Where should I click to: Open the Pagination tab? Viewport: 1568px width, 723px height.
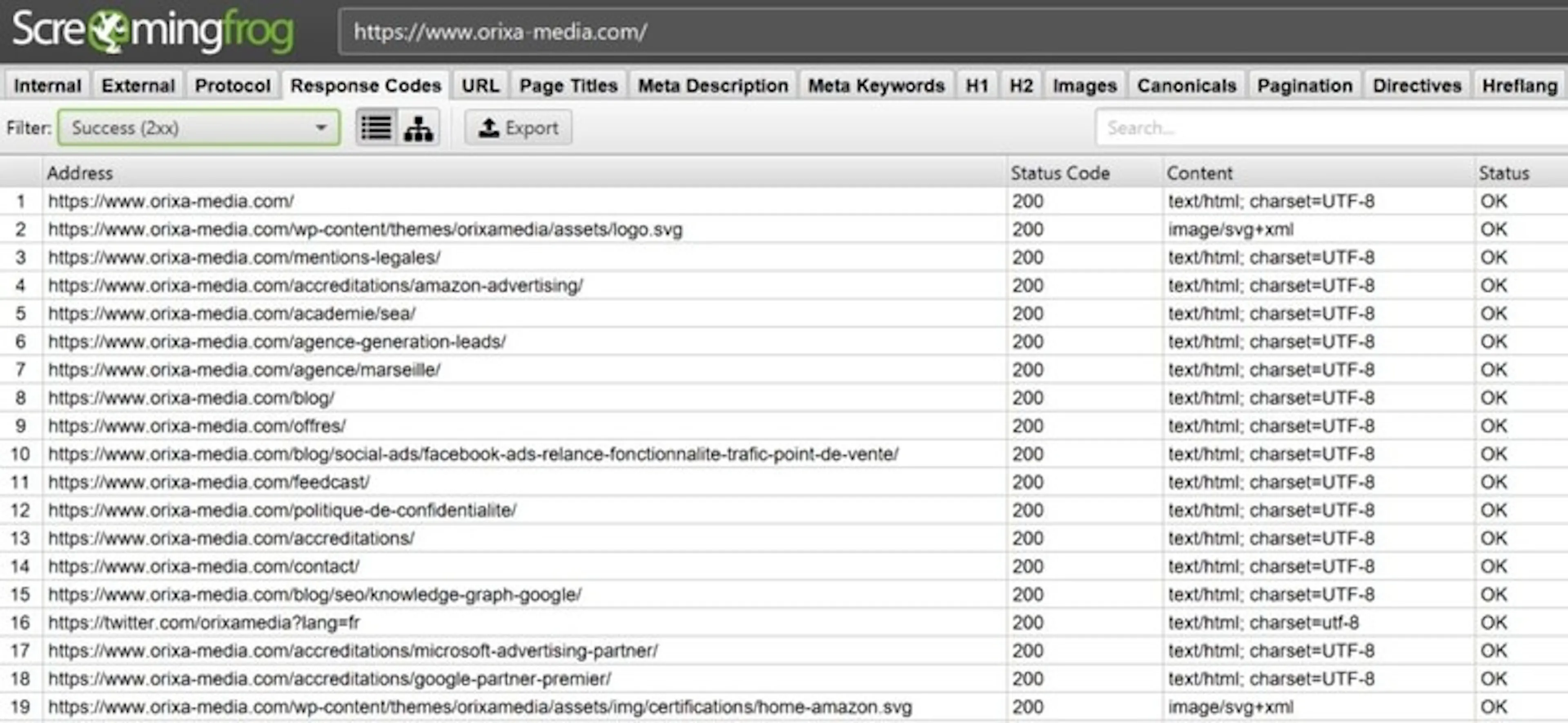1305,85
